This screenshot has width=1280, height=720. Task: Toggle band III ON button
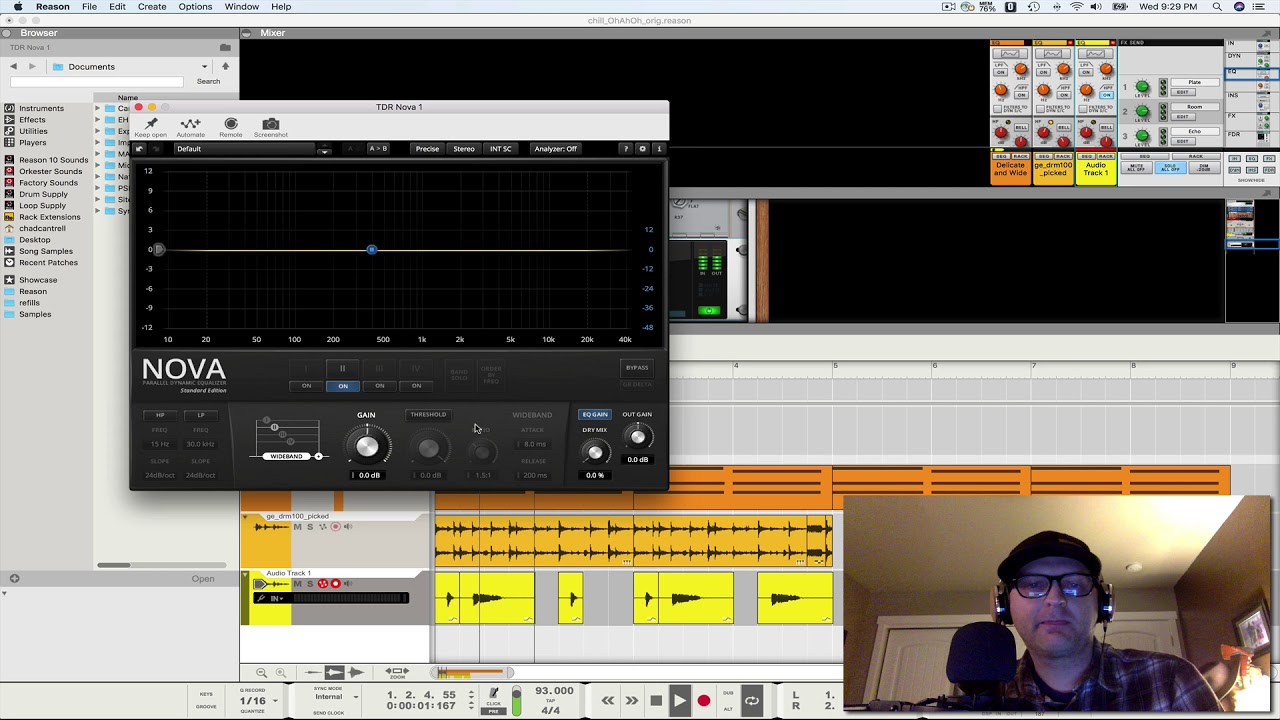pyautogui.click(x=379, y=386)
